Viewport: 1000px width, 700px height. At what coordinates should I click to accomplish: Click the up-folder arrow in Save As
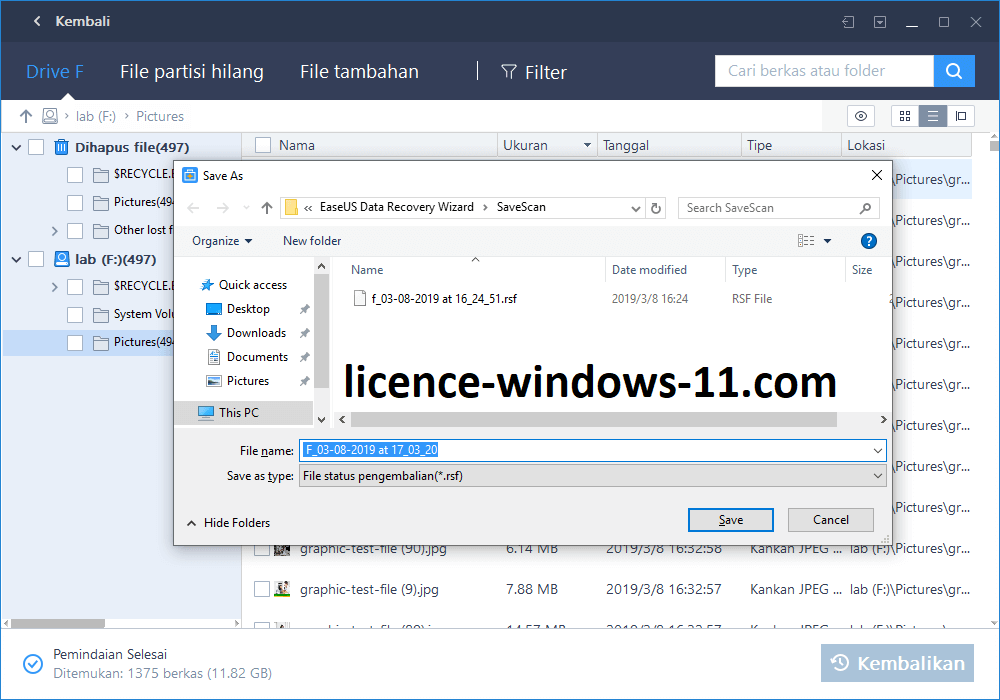coord(267,208)
